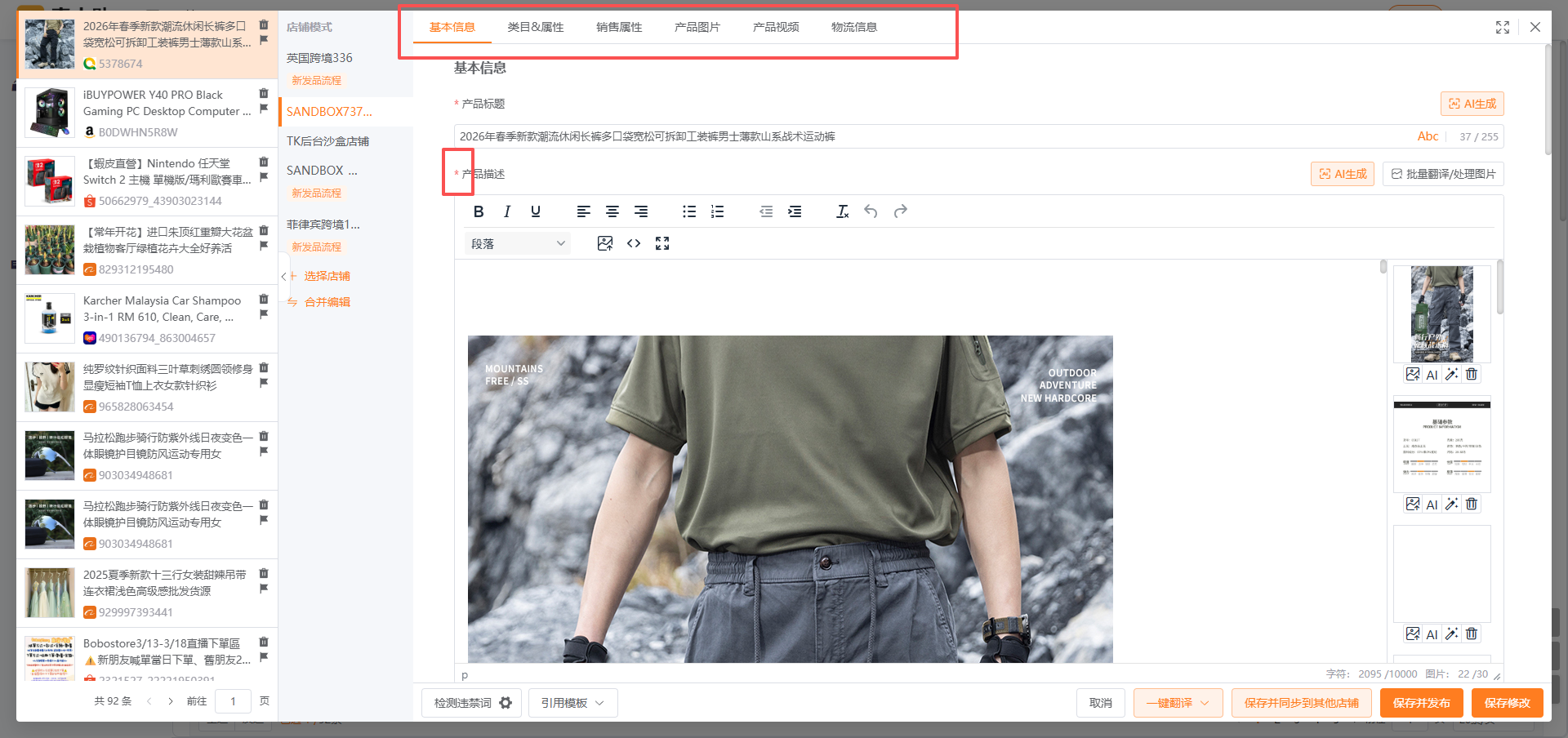Align description text left
The width and height of the screenshot is (1568, 738).
584,211
